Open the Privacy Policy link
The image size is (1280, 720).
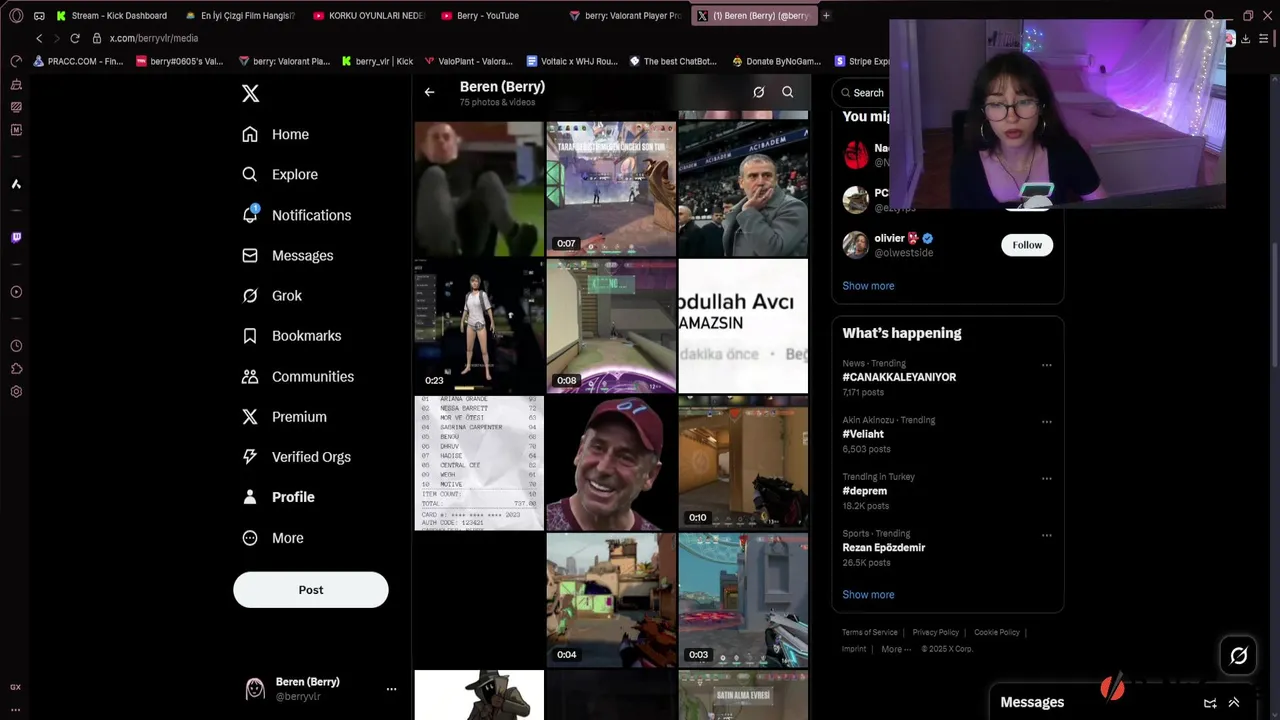point(936,632)
